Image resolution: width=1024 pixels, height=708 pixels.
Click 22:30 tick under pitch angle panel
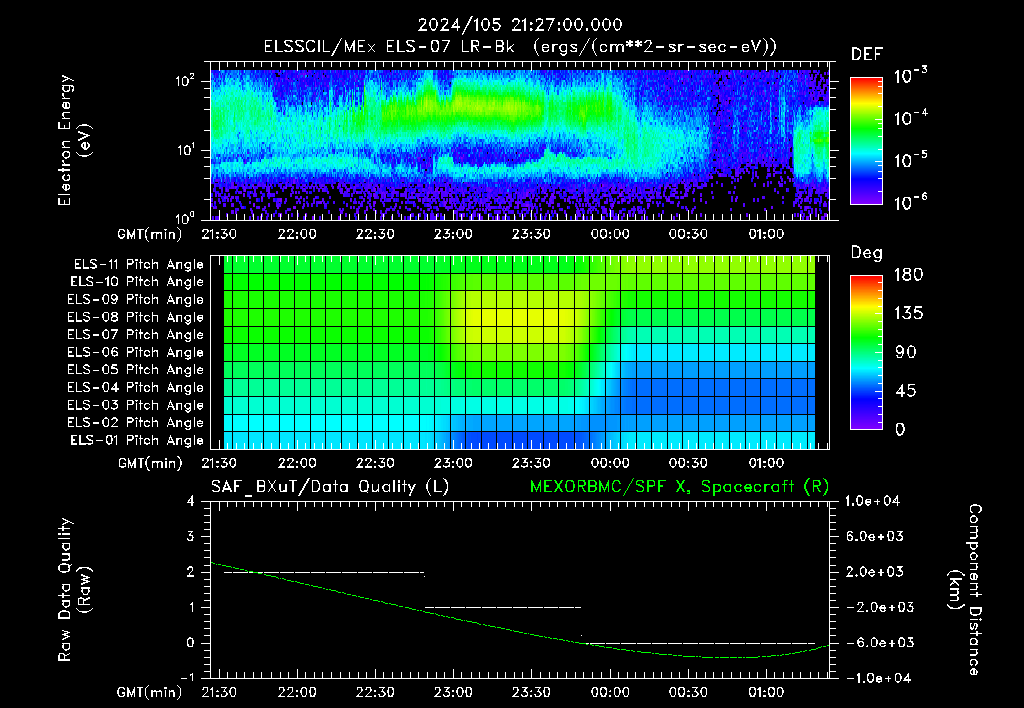[375, 463]
